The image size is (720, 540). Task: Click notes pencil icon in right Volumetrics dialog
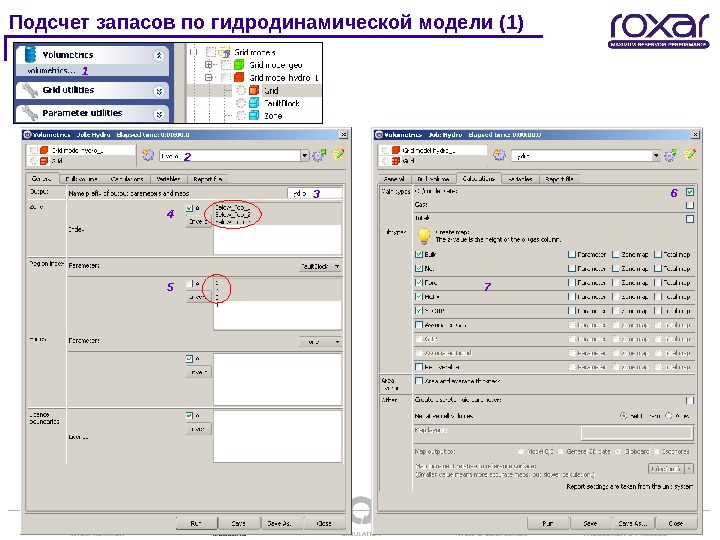690,155
